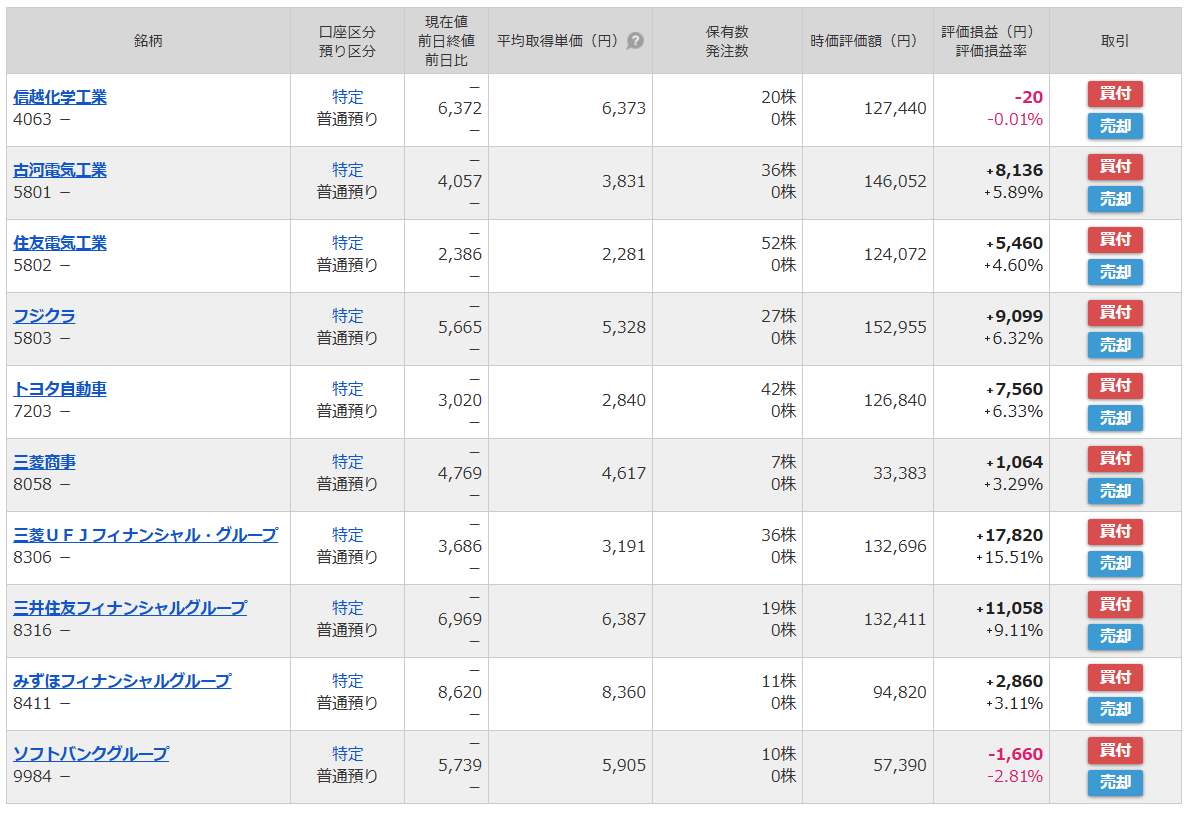Click the valuation amount 33,383
The height and width of the screenshot is (814, 1185).
pos(899,473)
